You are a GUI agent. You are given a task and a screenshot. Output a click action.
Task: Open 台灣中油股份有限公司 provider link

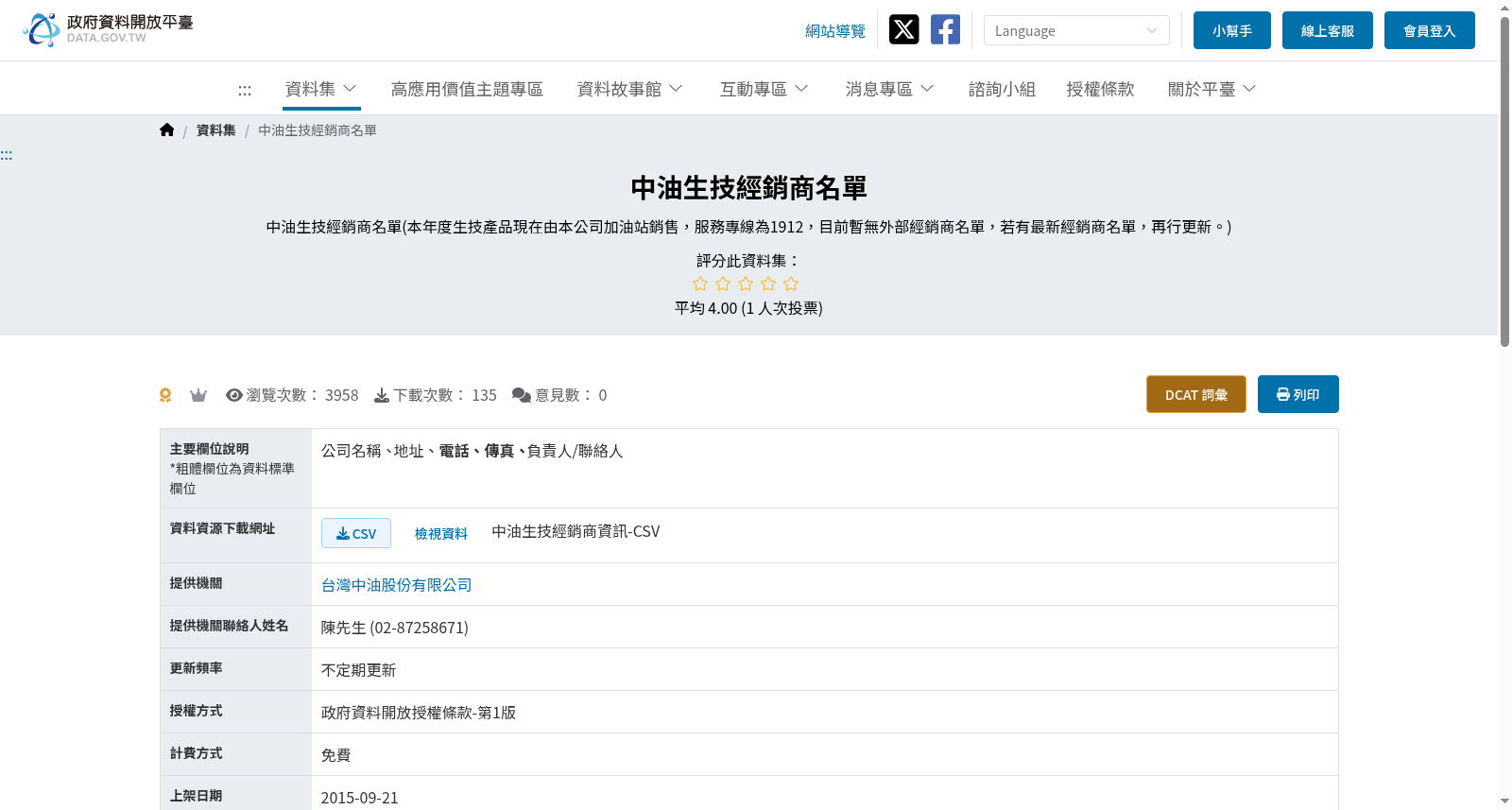click(x=397, y=585)
